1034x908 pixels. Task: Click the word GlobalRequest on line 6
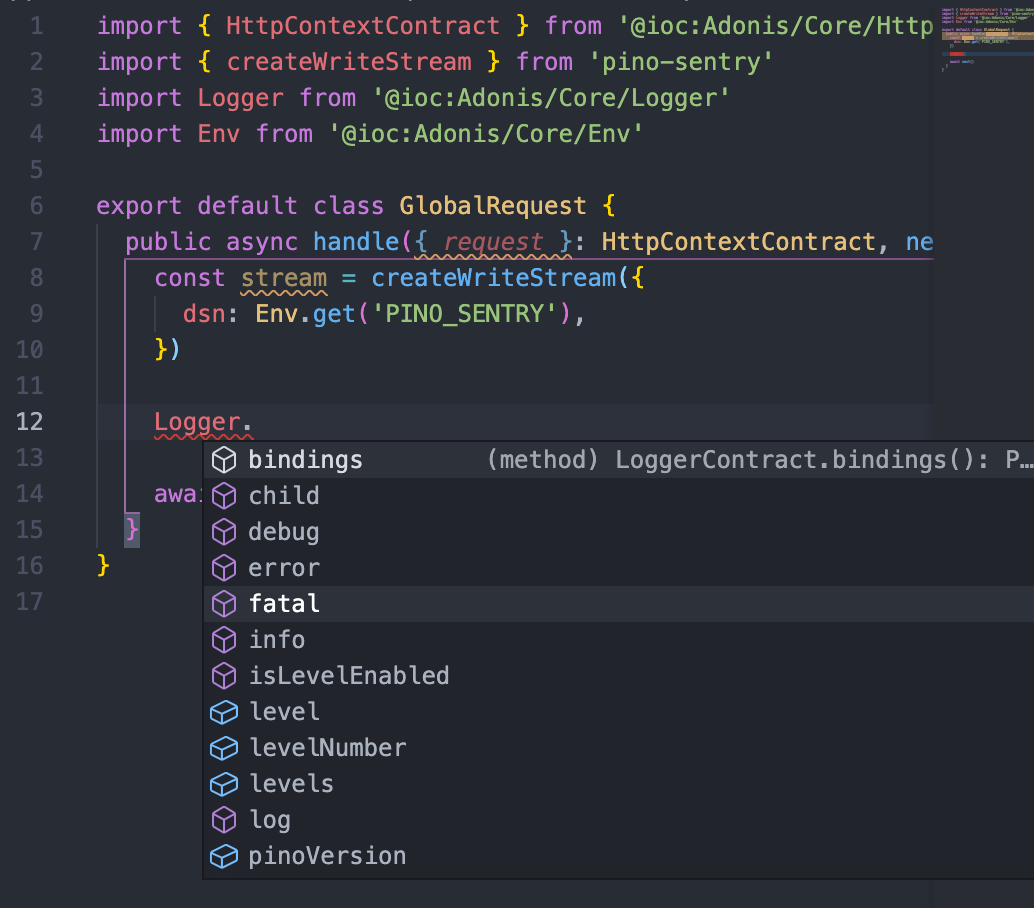(493, 205)
